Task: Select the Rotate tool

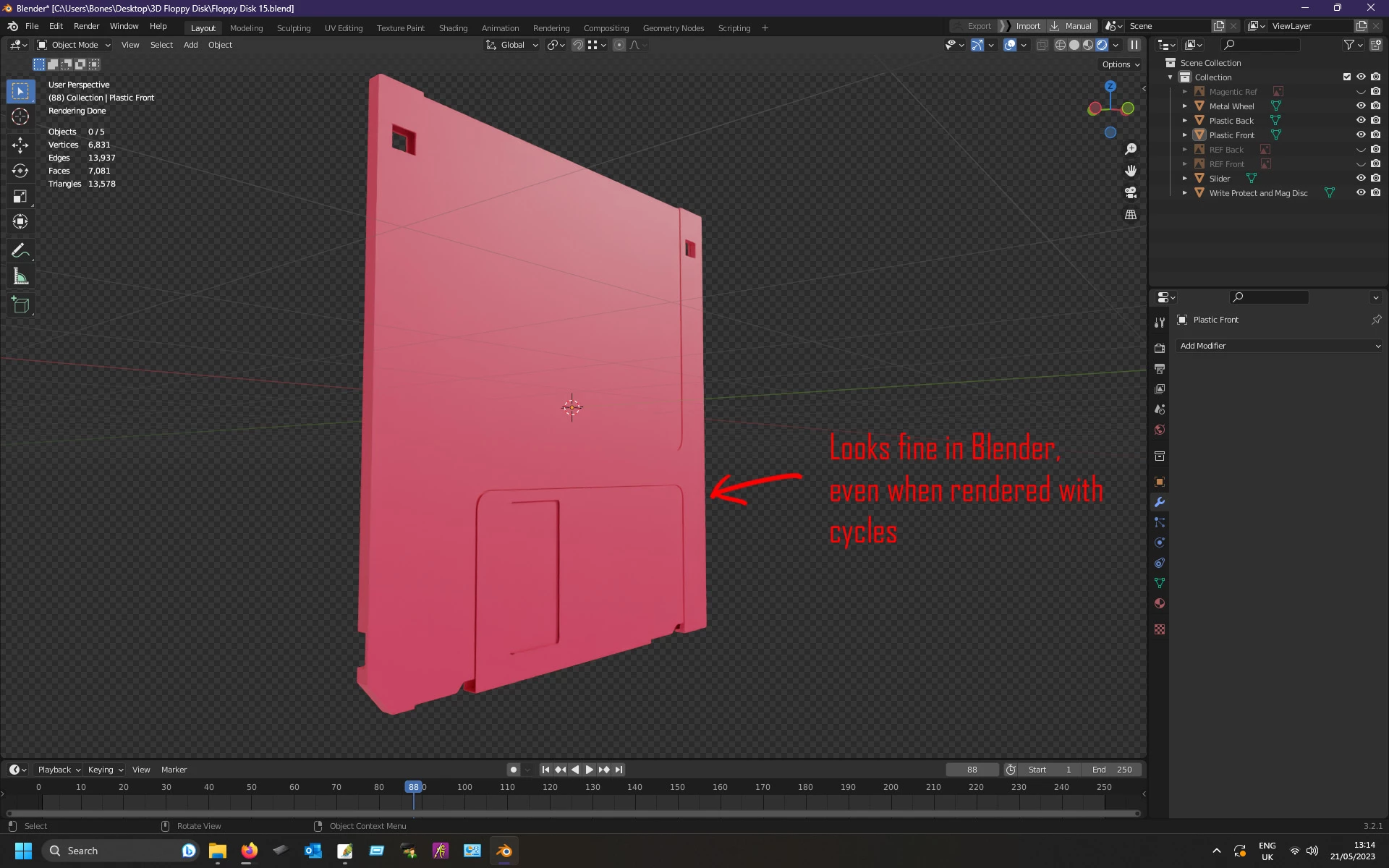Action: click(x=20, y=171)
